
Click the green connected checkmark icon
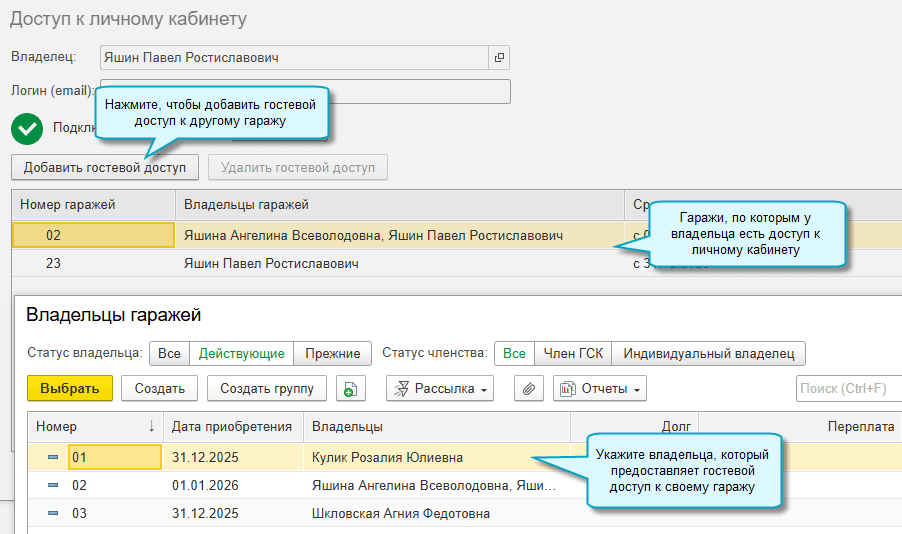point(27,128)
